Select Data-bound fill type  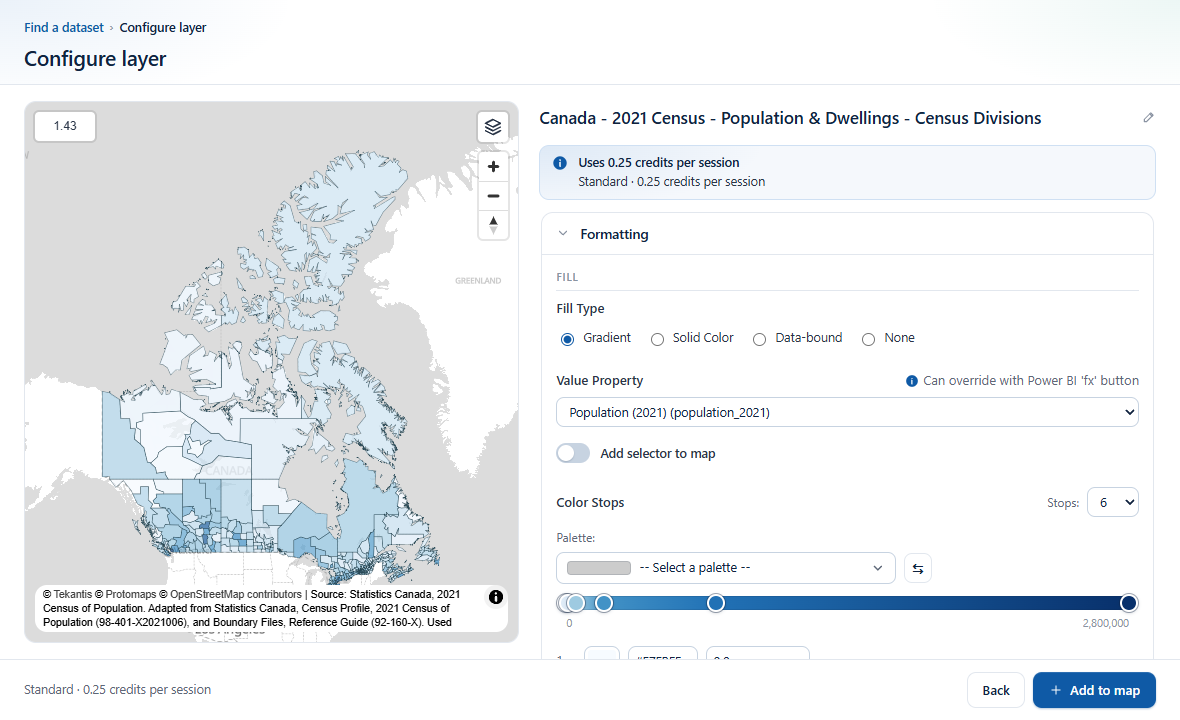(759, 339)
